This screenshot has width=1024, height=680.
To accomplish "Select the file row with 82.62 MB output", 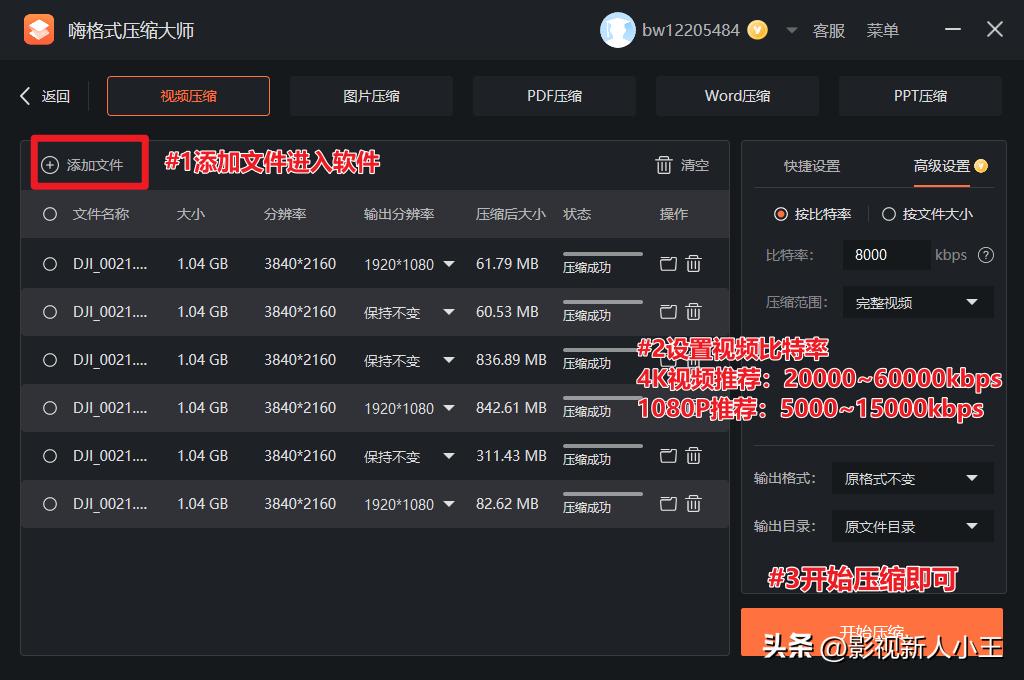I will tap(50, 504).
